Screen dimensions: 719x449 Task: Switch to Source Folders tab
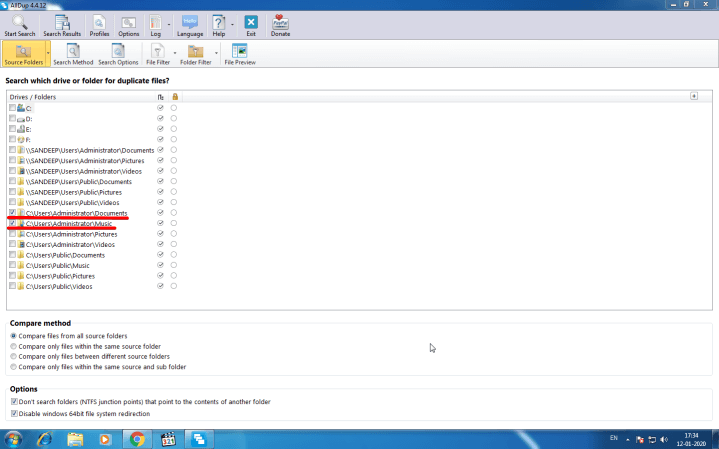(x=24, y=54)
